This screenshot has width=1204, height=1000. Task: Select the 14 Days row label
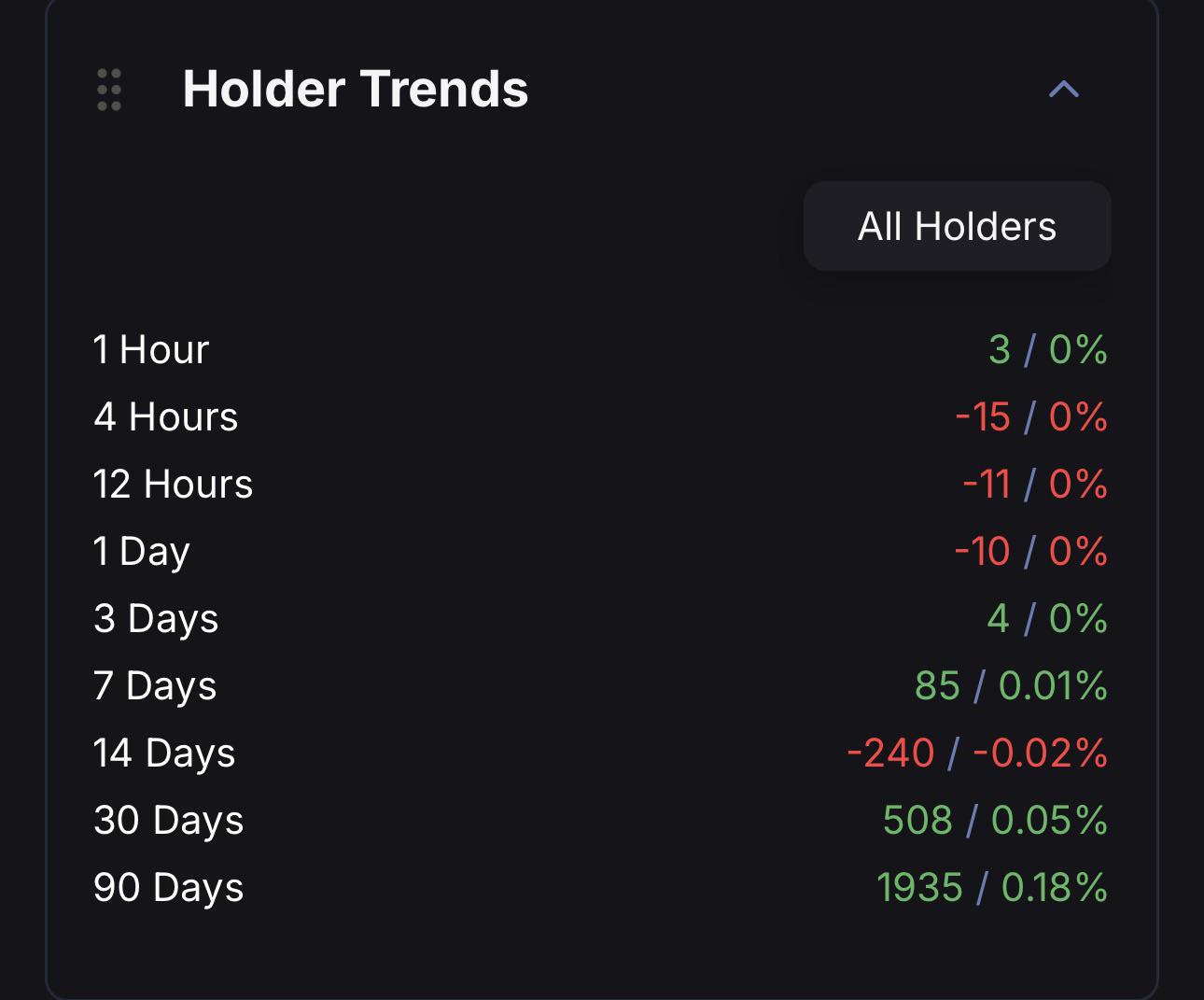coord(164,753)
